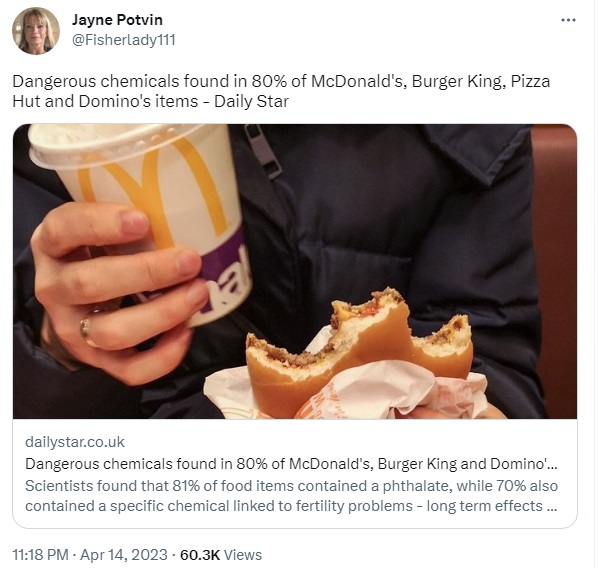Click the McDonald's golden arches cup in the photo

click(x=147, y=214)
